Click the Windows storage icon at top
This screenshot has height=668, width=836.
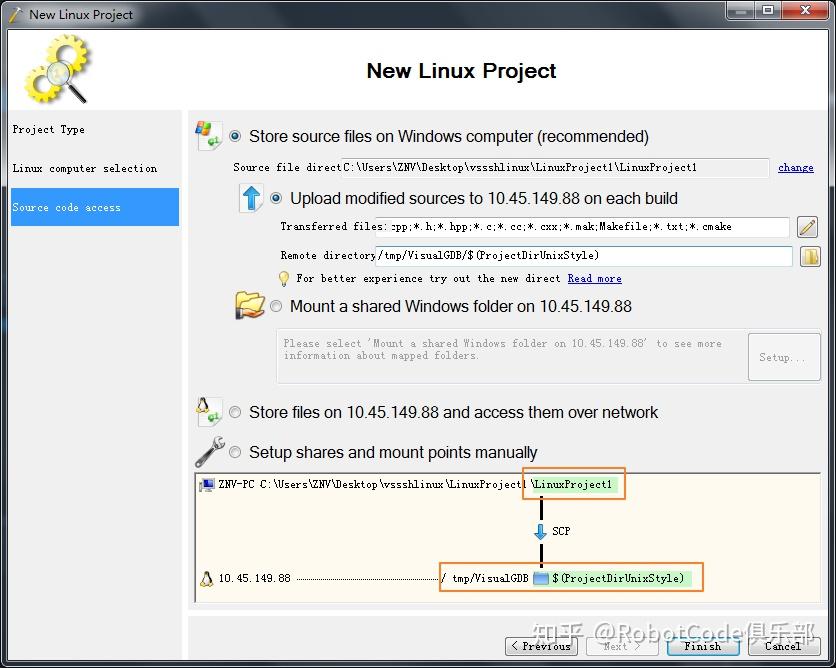(210, 134)
